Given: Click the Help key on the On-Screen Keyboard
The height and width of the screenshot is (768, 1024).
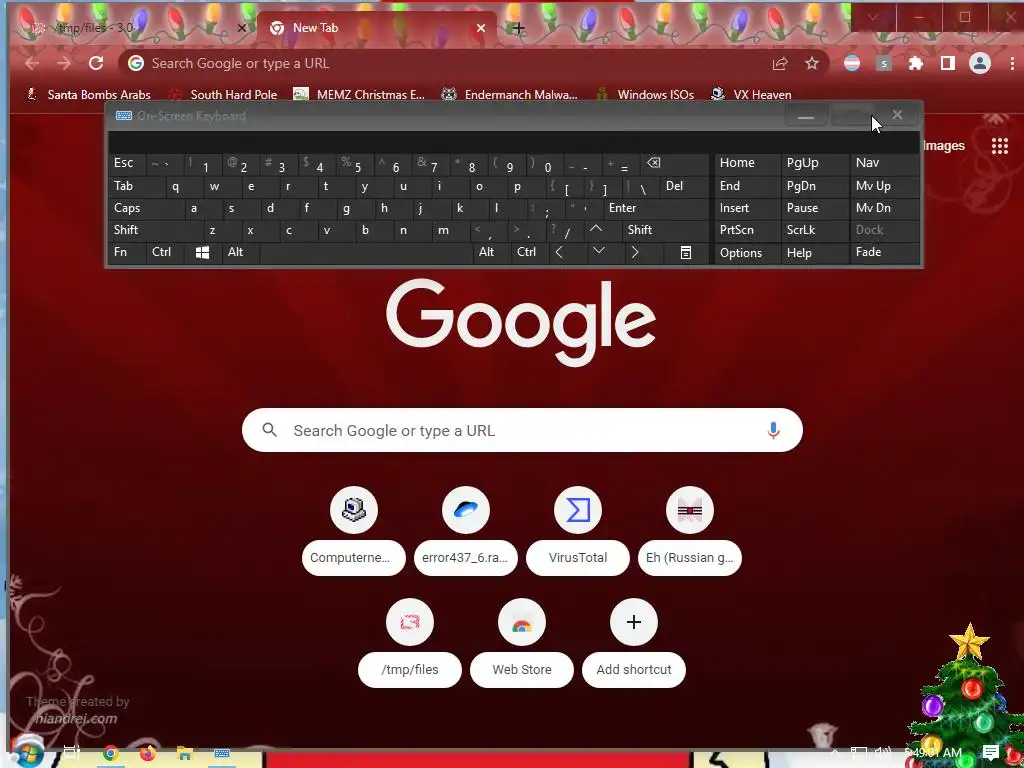Looking at the screenshot, I should [814, 253].
